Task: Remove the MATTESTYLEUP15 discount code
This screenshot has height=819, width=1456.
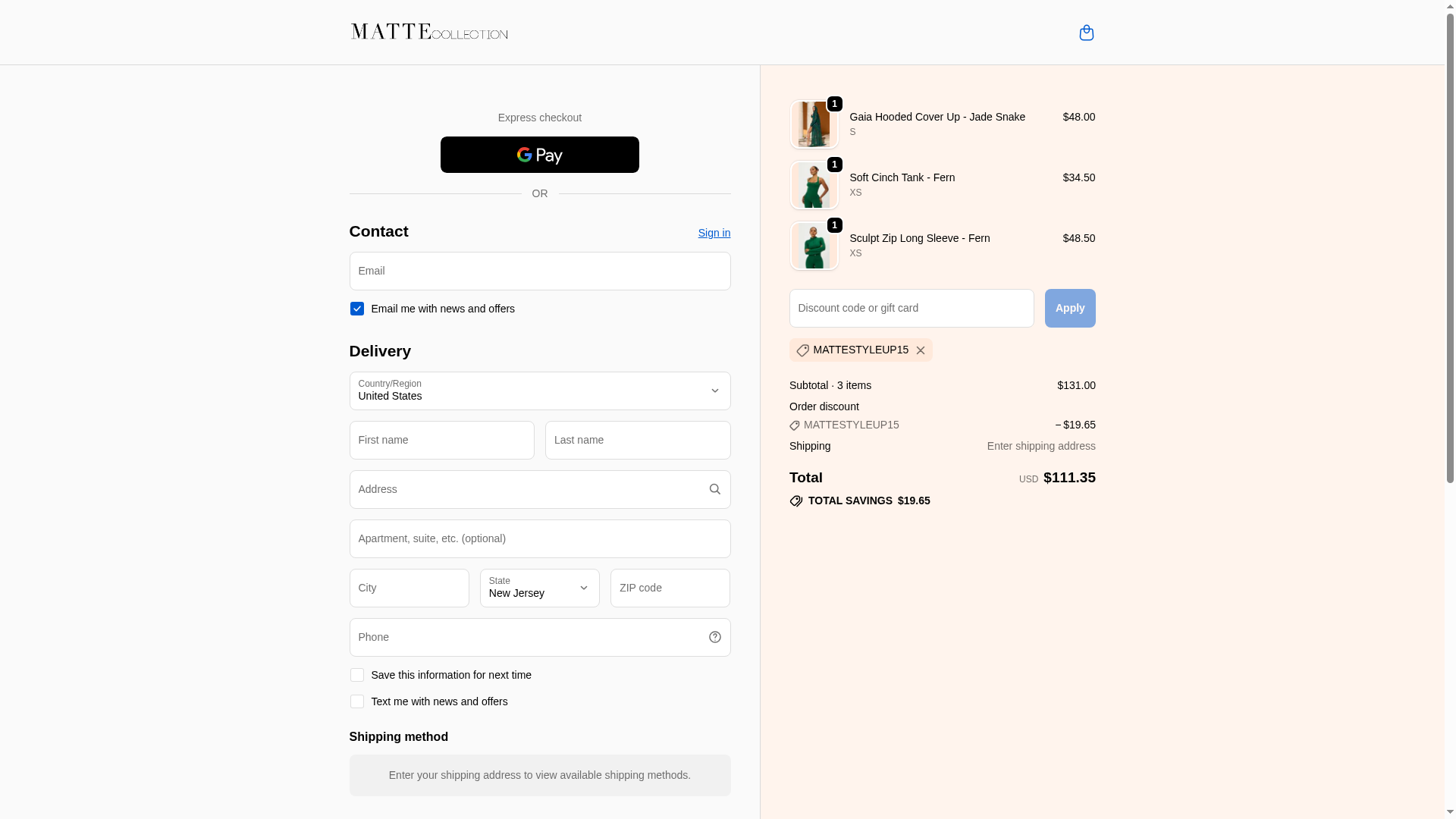Action: [920, 350]
